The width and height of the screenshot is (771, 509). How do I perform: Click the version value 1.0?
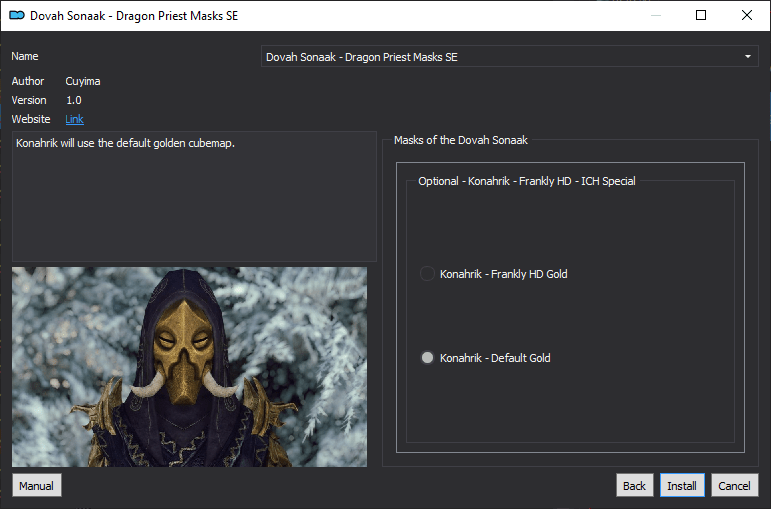pos(74,100)
